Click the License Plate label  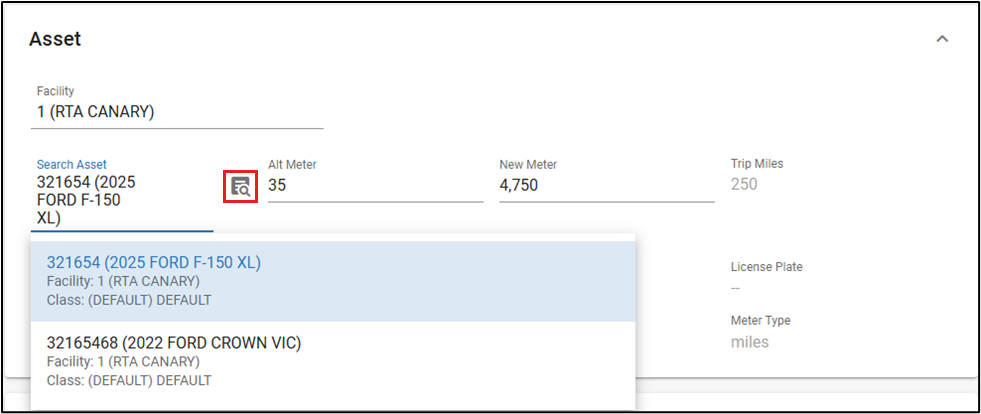[766, 267]
